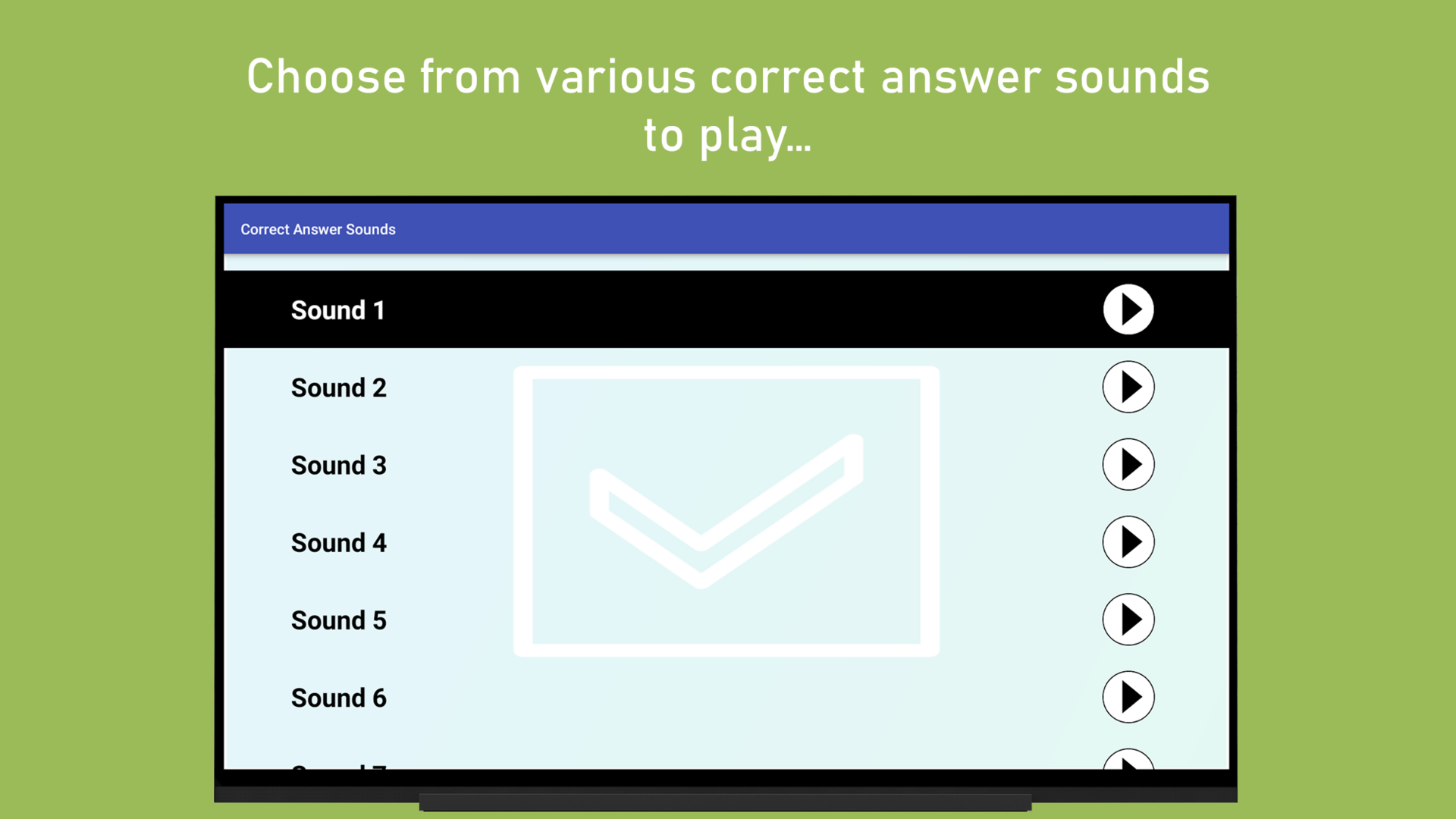Tap the play icon beside Sound 4
The width and height of the screenshot is (1456, 819).
point(1128,542)
